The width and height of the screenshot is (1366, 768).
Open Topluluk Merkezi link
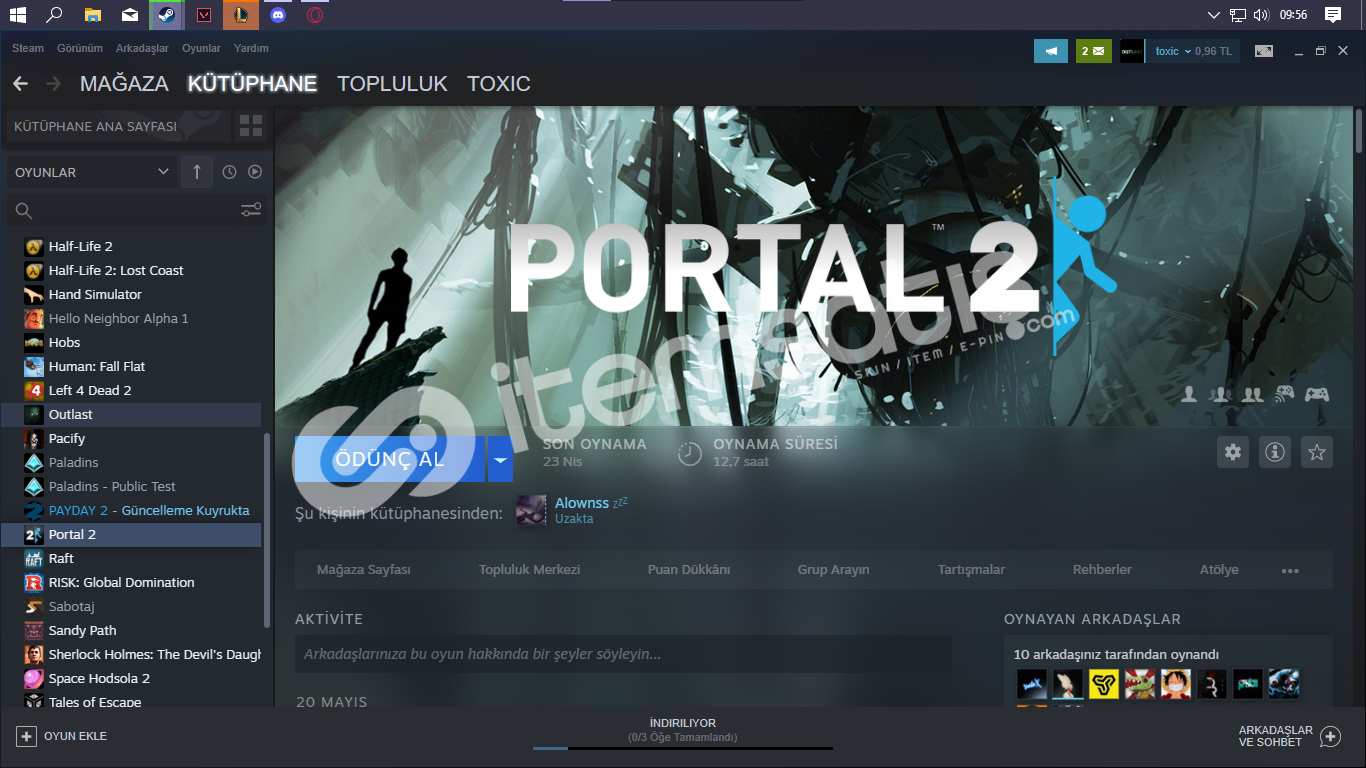(x=530, y=570)
